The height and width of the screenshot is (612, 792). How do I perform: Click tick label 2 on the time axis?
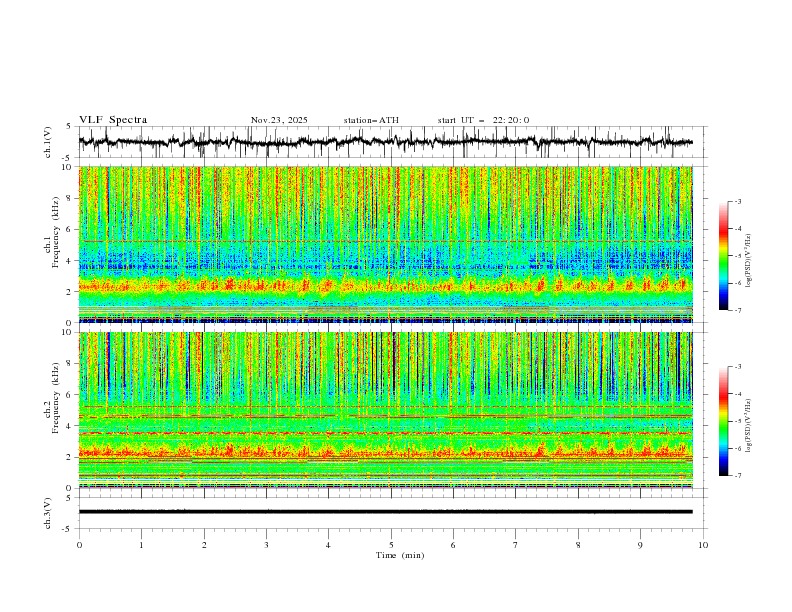tap(204, 545)
